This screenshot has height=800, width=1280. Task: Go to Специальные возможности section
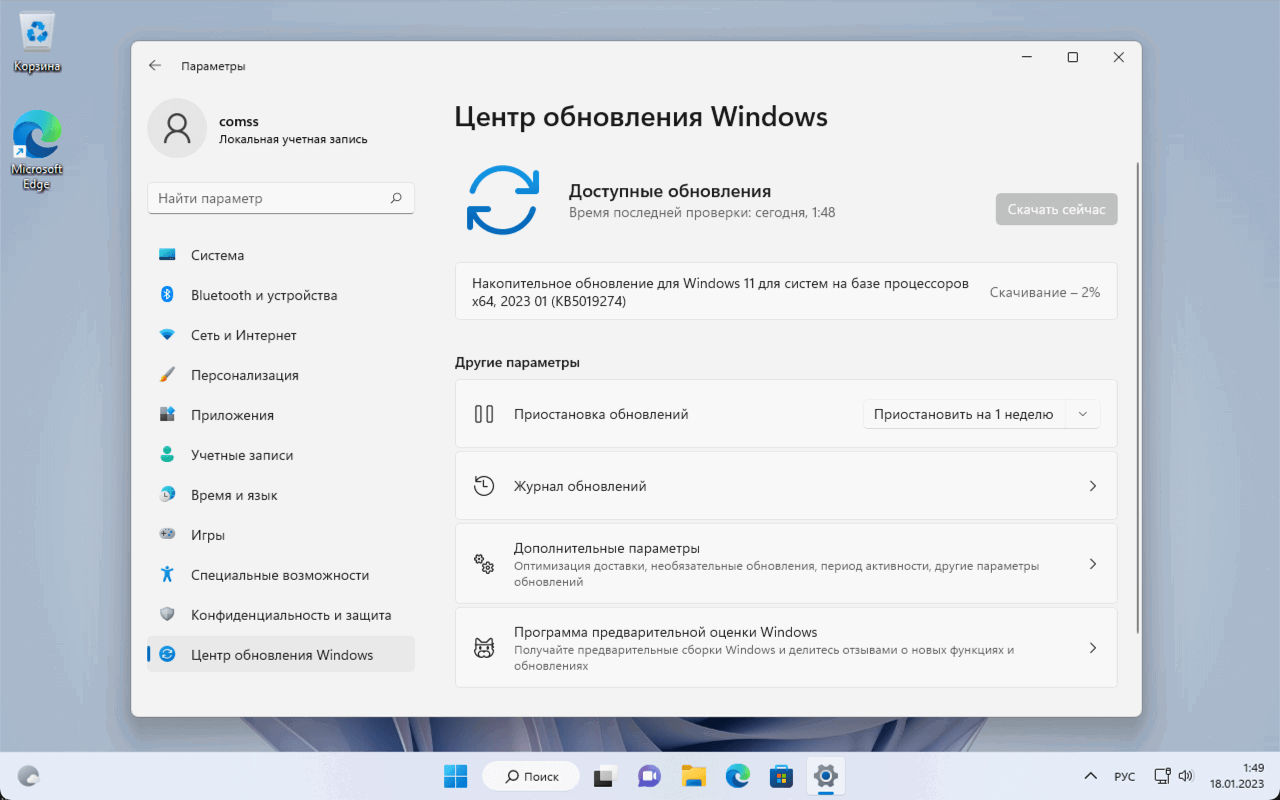280,575
